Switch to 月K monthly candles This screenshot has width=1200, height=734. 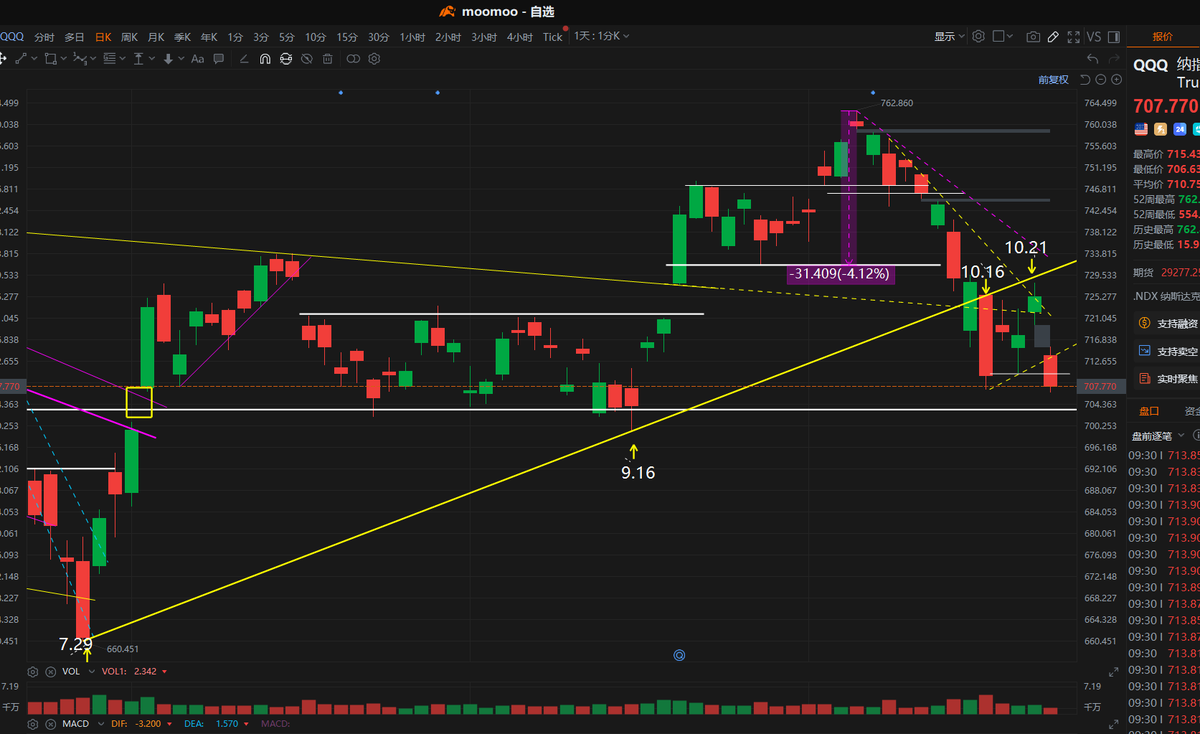coord(156,37)
